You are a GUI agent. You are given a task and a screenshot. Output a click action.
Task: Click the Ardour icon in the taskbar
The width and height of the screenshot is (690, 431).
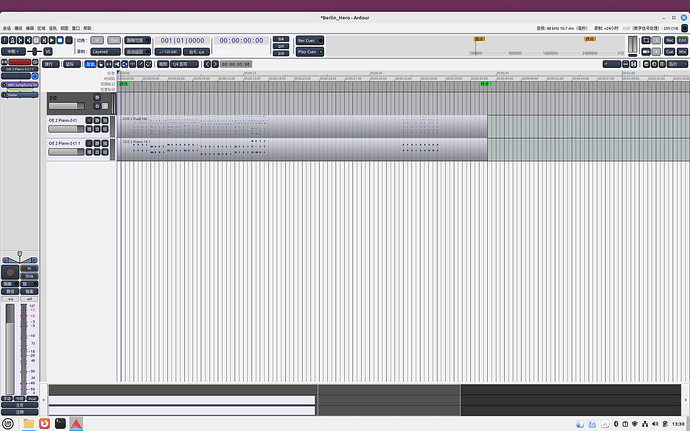pyautogui.click(x=76, y=423)
